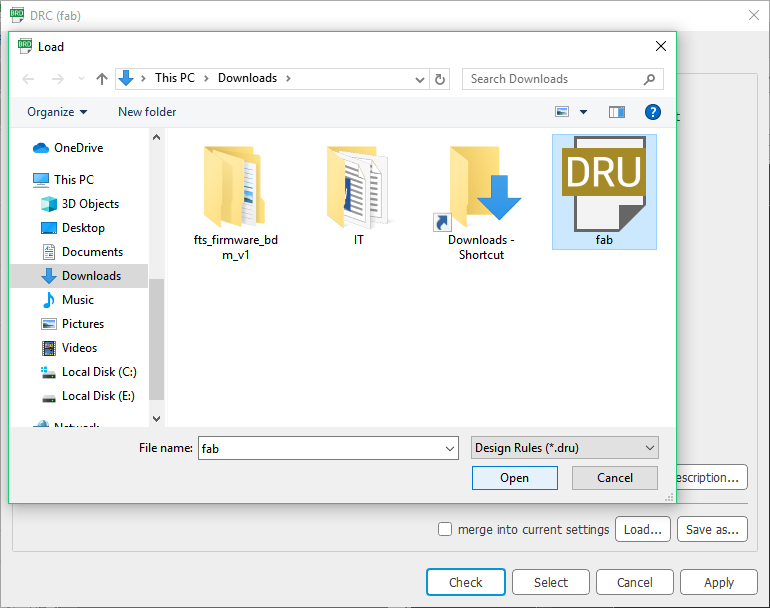This screenshot has height=608, width=770.
Task: Click the search magnifier icon
Action: pyautogui.click(x=649, y=79)
